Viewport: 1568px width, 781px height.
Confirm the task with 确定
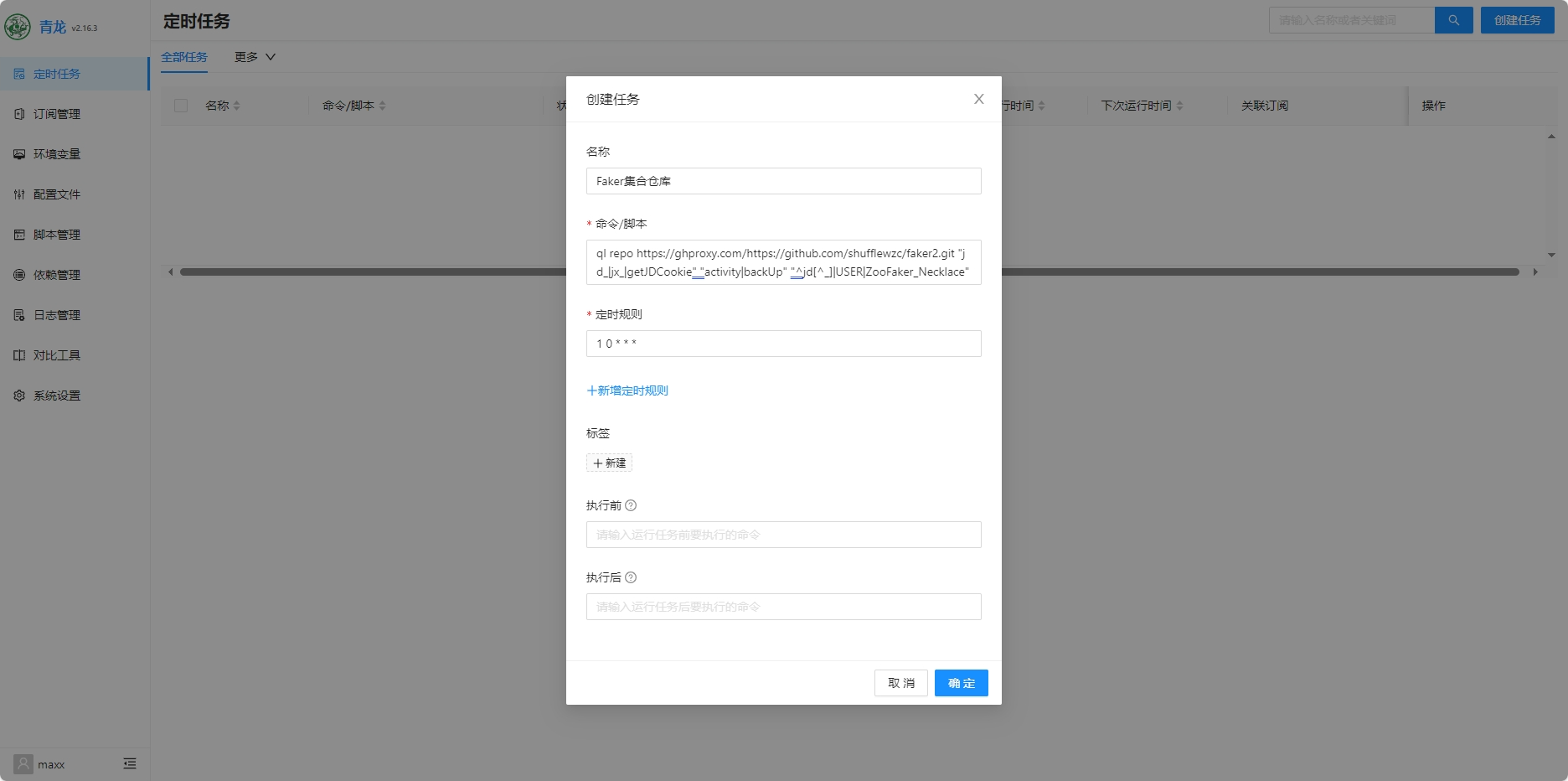click(962, 683)
